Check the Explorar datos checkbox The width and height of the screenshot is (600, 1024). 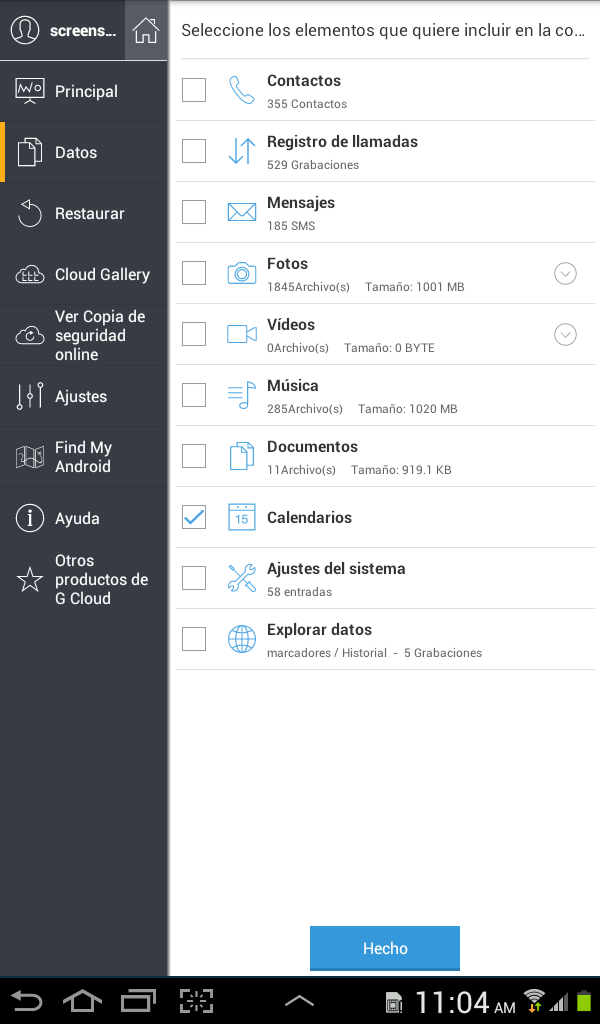[x=194, y=639]
